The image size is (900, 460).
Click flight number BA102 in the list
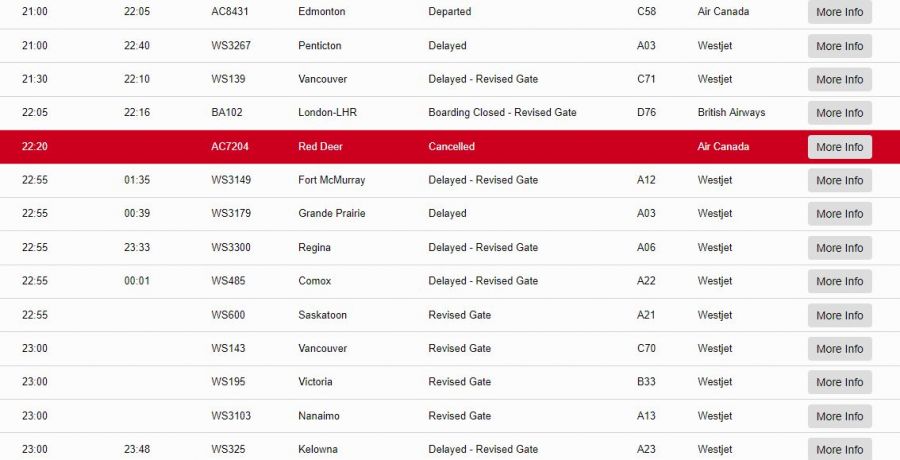227,113
